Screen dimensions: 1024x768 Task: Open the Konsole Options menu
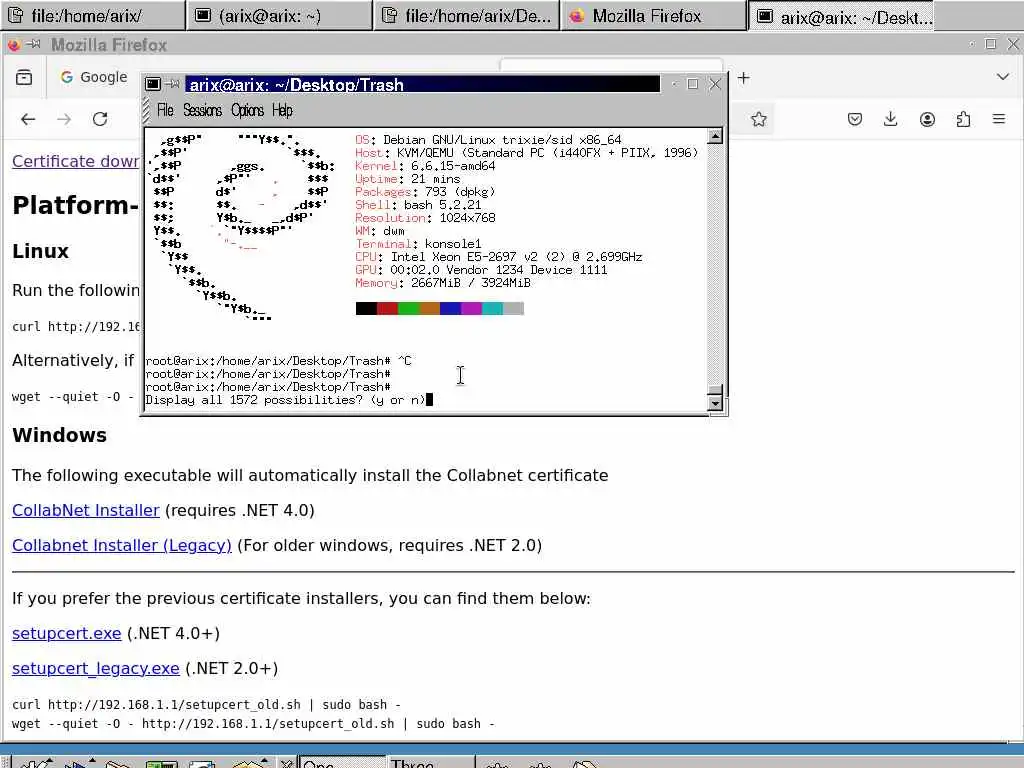point(248,110)
